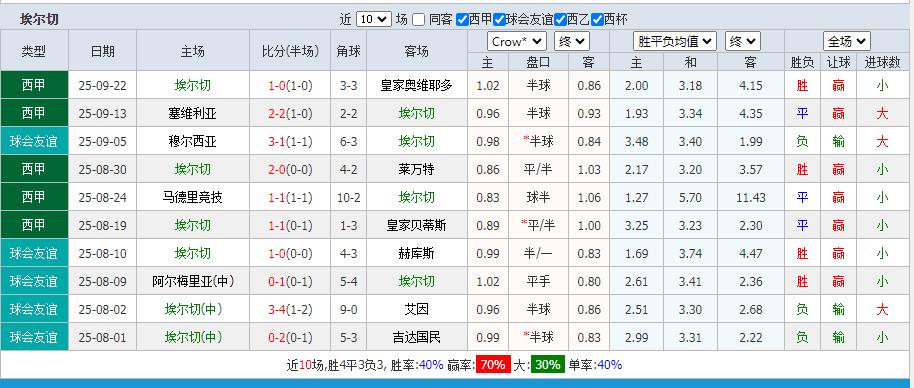Open score 2-0(0-0) match details
Screen dimensions: 914x388
tap(290, 170)
